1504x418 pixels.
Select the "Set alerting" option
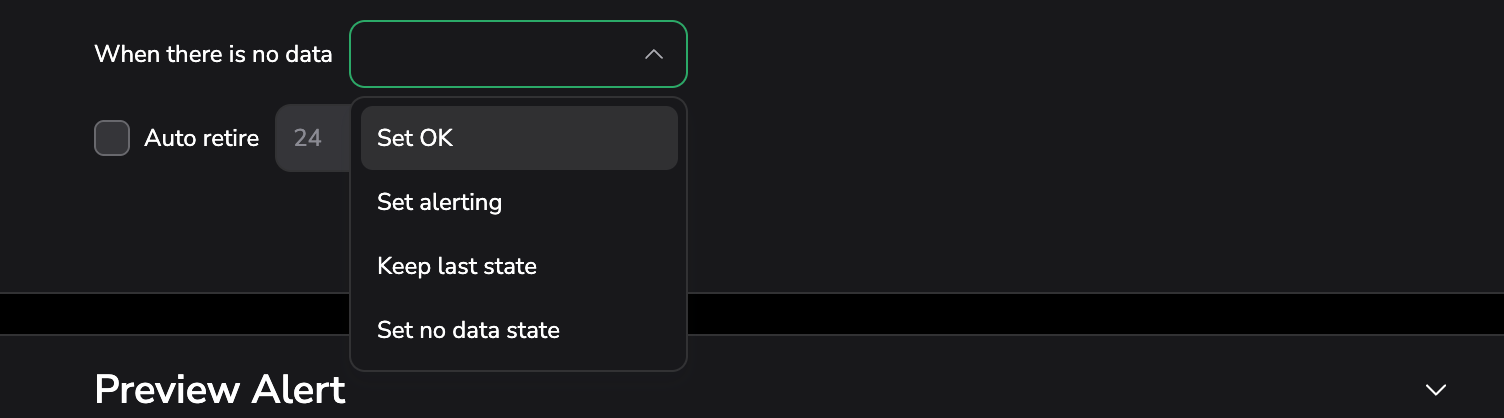pyautogui.click(x=518, y=202)
